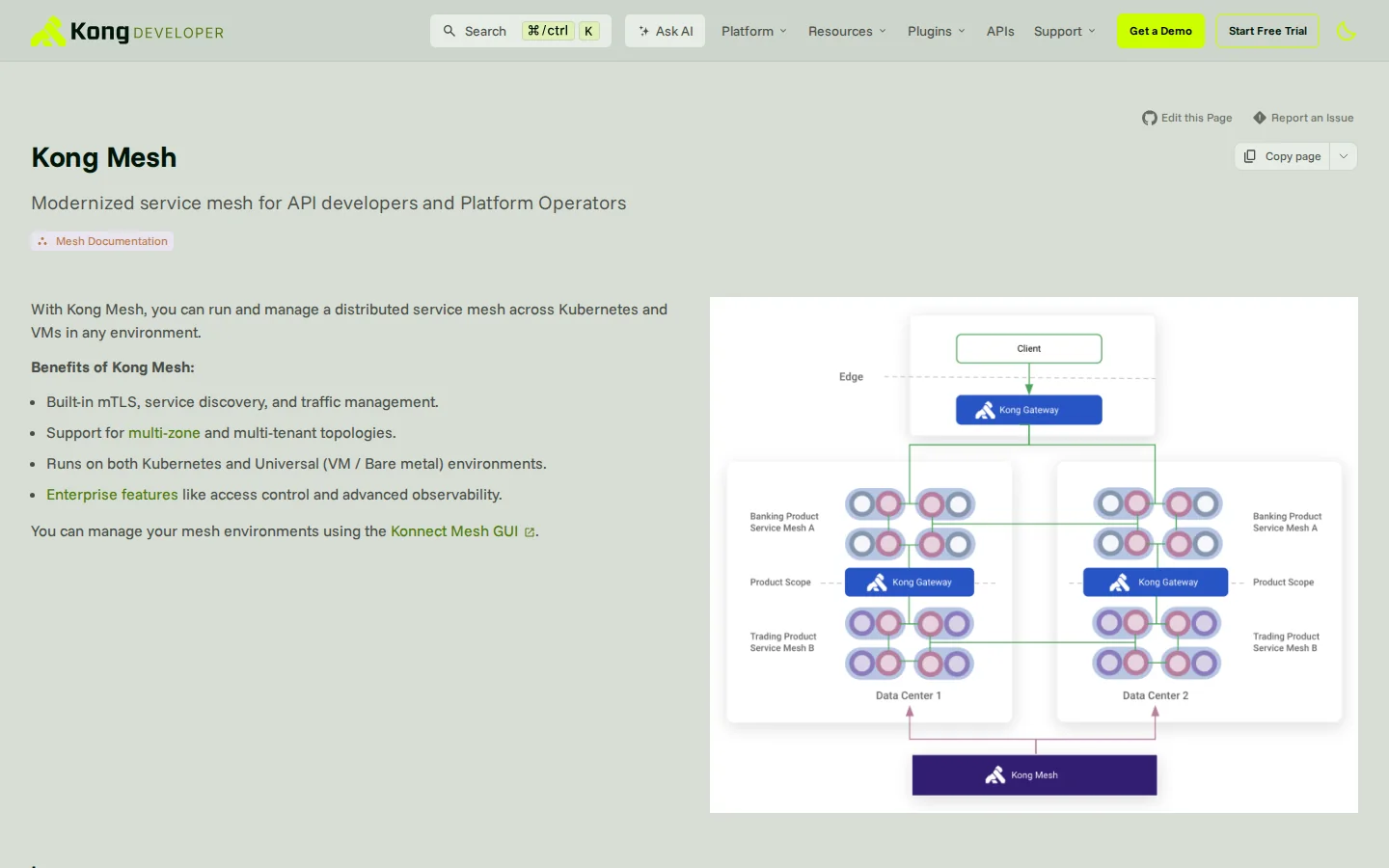Expand the Resources menu
The image size is (1389, 868).
pyautogui.click(x=847, y=31)
